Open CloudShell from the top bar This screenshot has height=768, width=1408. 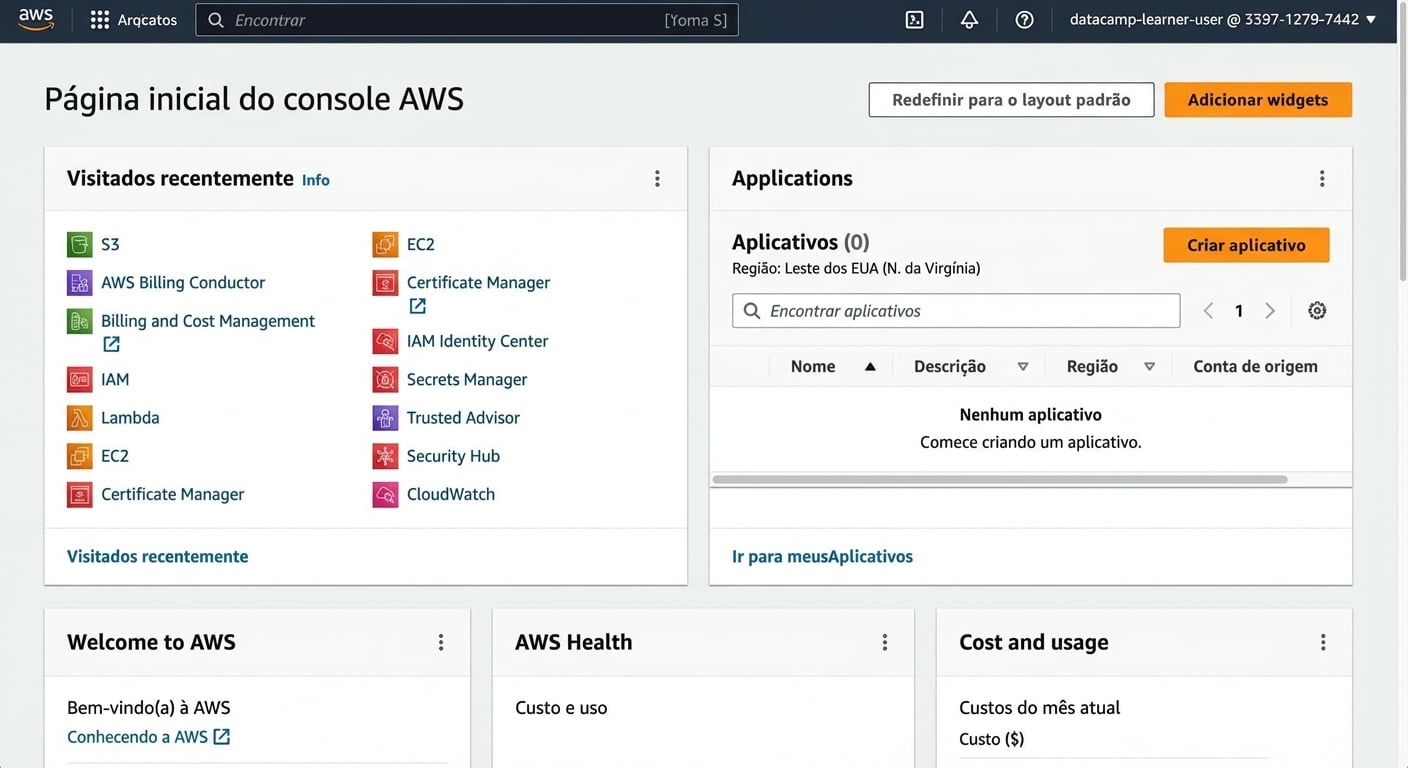pyautogui.click(x=914, y=20)
